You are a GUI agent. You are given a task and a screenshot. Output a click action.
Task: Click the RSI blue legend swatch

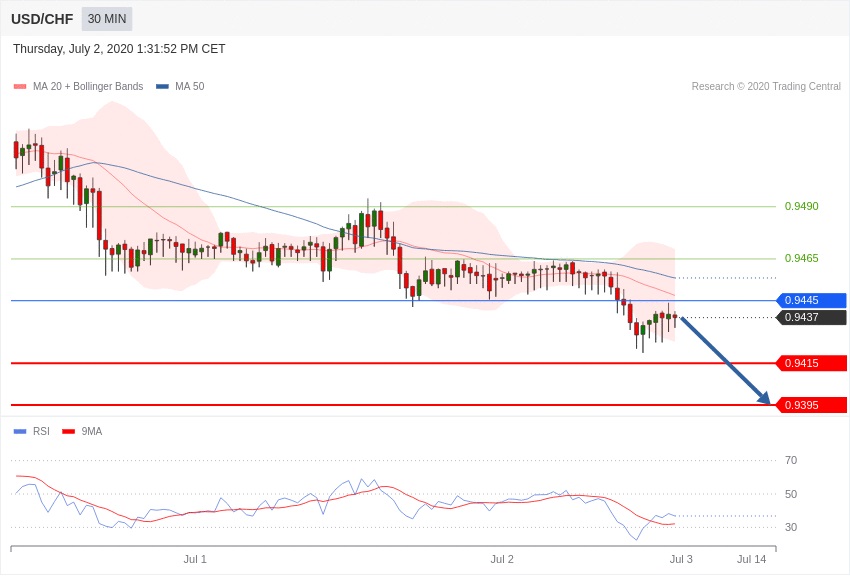20,431
